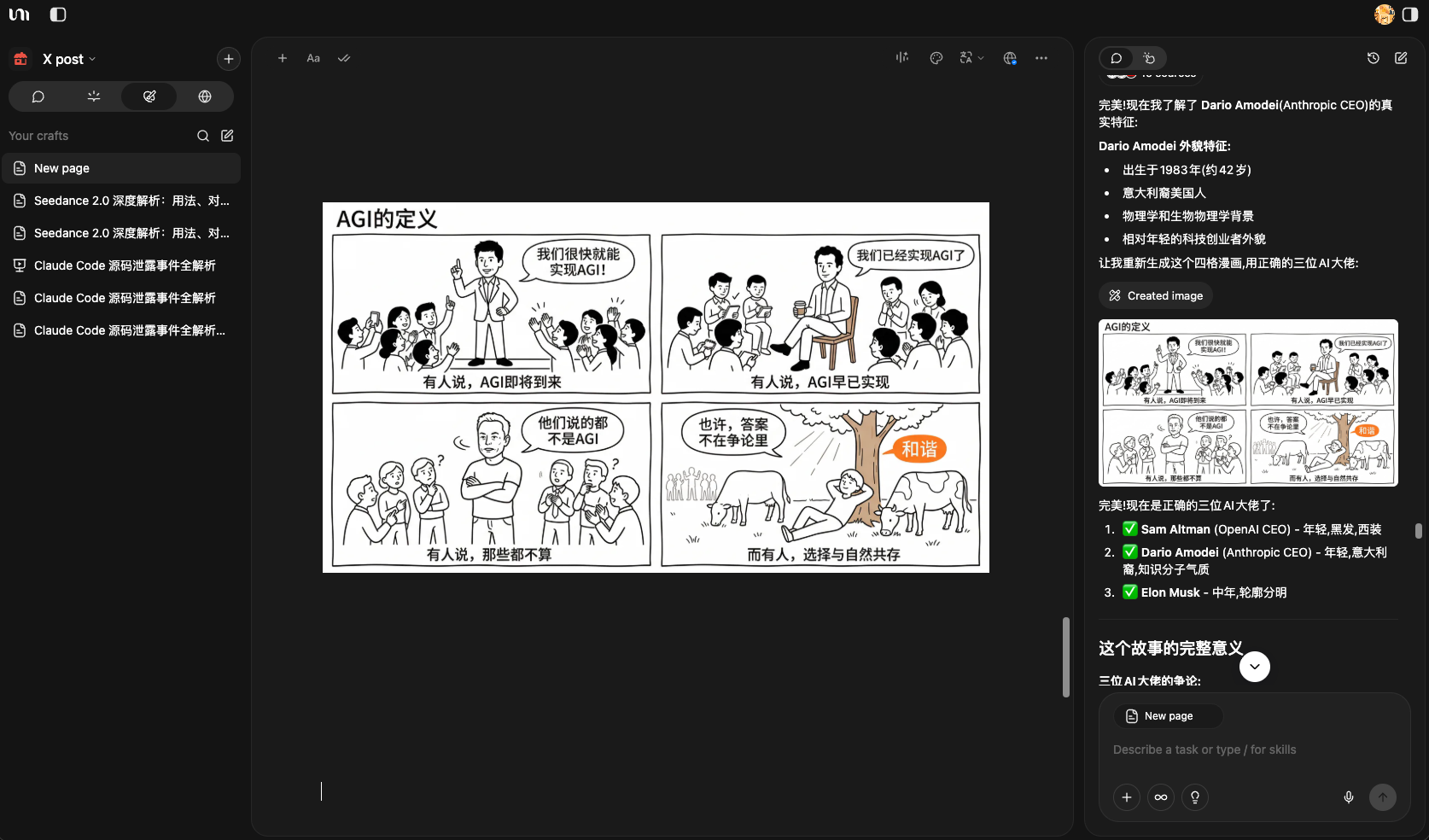Viewport: 1429px width, 840px height.
Task: Open the more options ellipsis menu
Action: tap(1041, 58)
